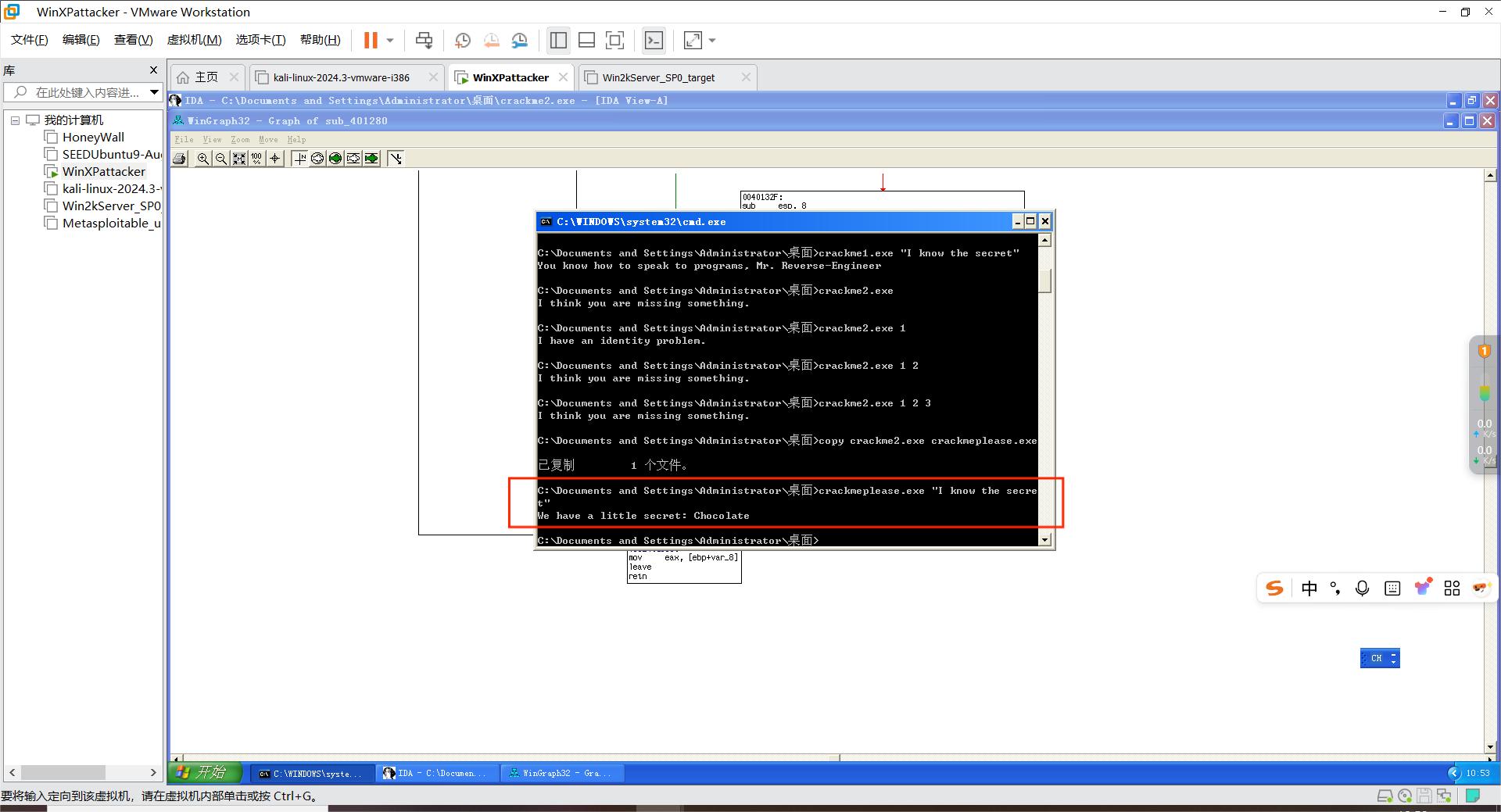Viewport: 1501px width, 812px height.
Task: Click the WinGraph32 green globe fish-eye icon
Action: point(335,159)
